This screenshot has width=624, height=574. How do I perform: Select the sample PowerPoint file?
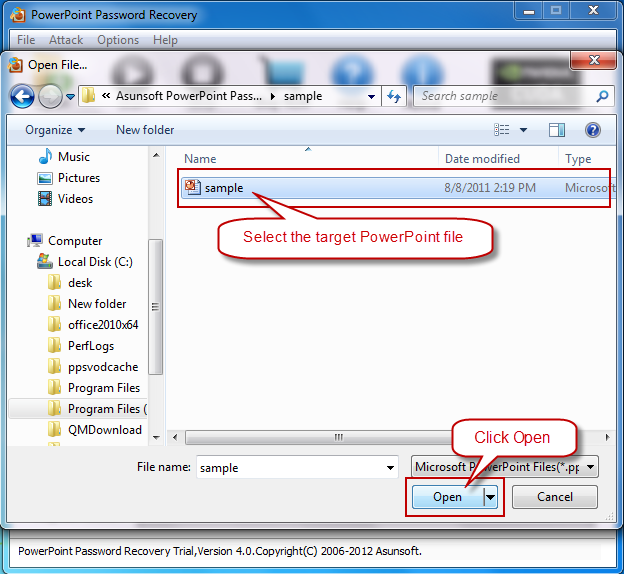[398, 188]
